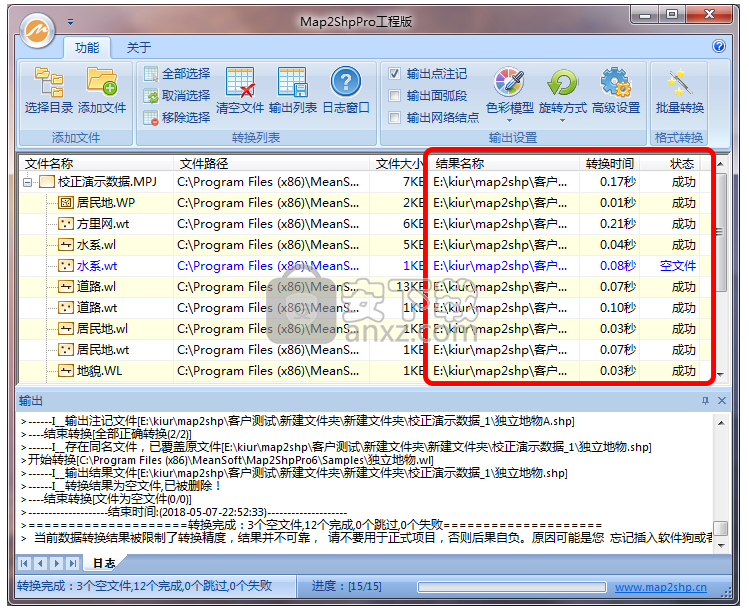Click the output log scroll down arrow
Screen dimensions: 749x611
tap(721, 545)
